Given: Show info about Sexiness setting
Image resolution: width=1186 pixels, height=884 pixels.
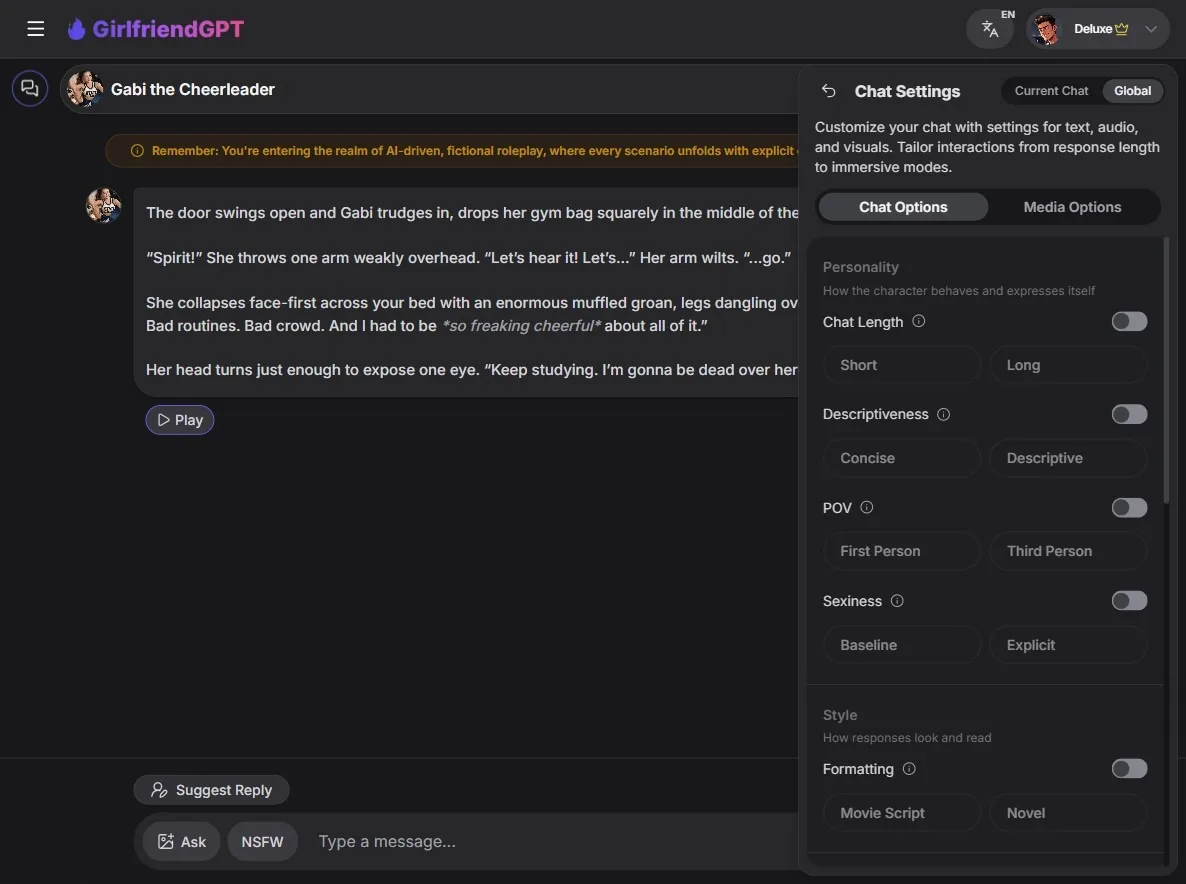Looking at the screenshot, I should tap(897, 601).
